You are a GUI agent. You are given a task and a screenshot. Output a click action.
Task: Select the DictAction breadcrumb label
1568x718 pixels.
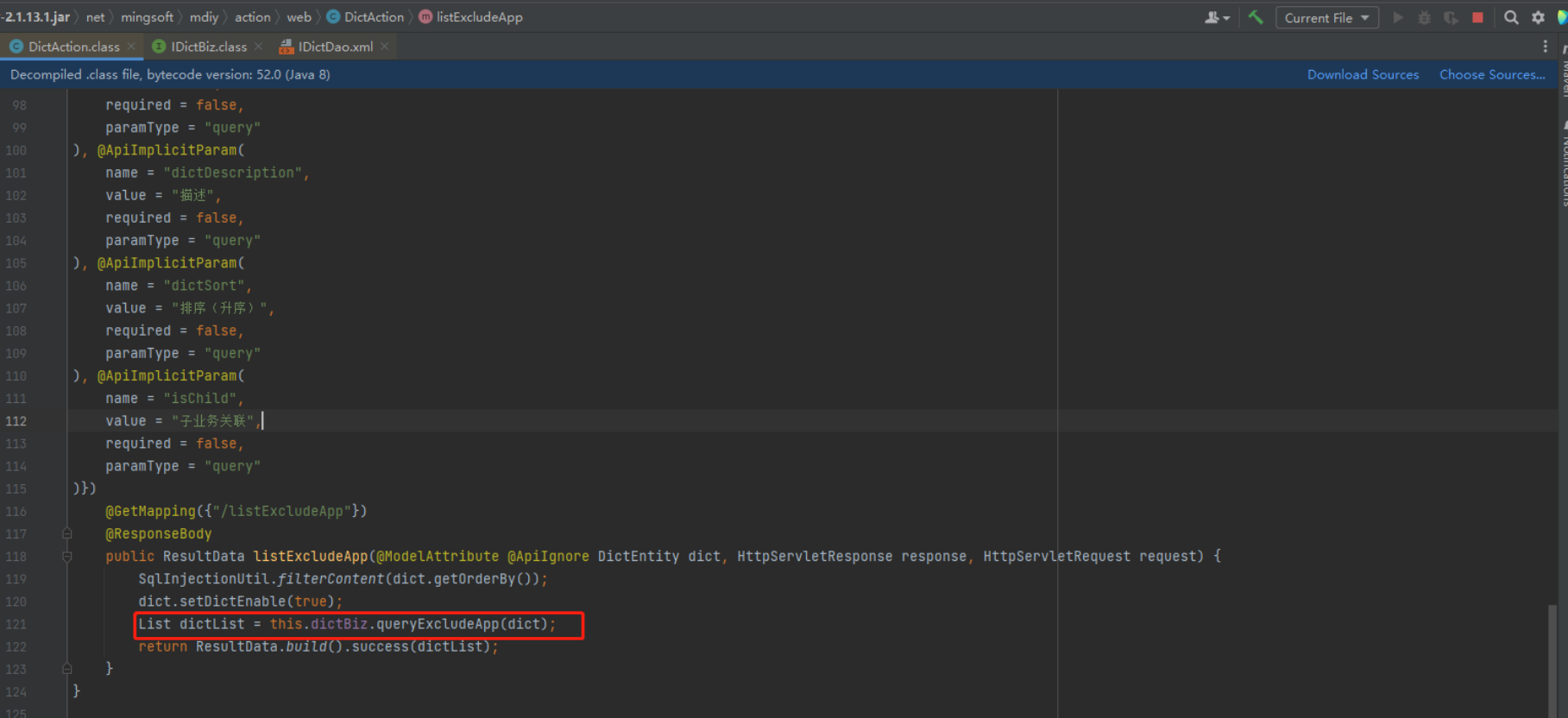coord(374,17)
